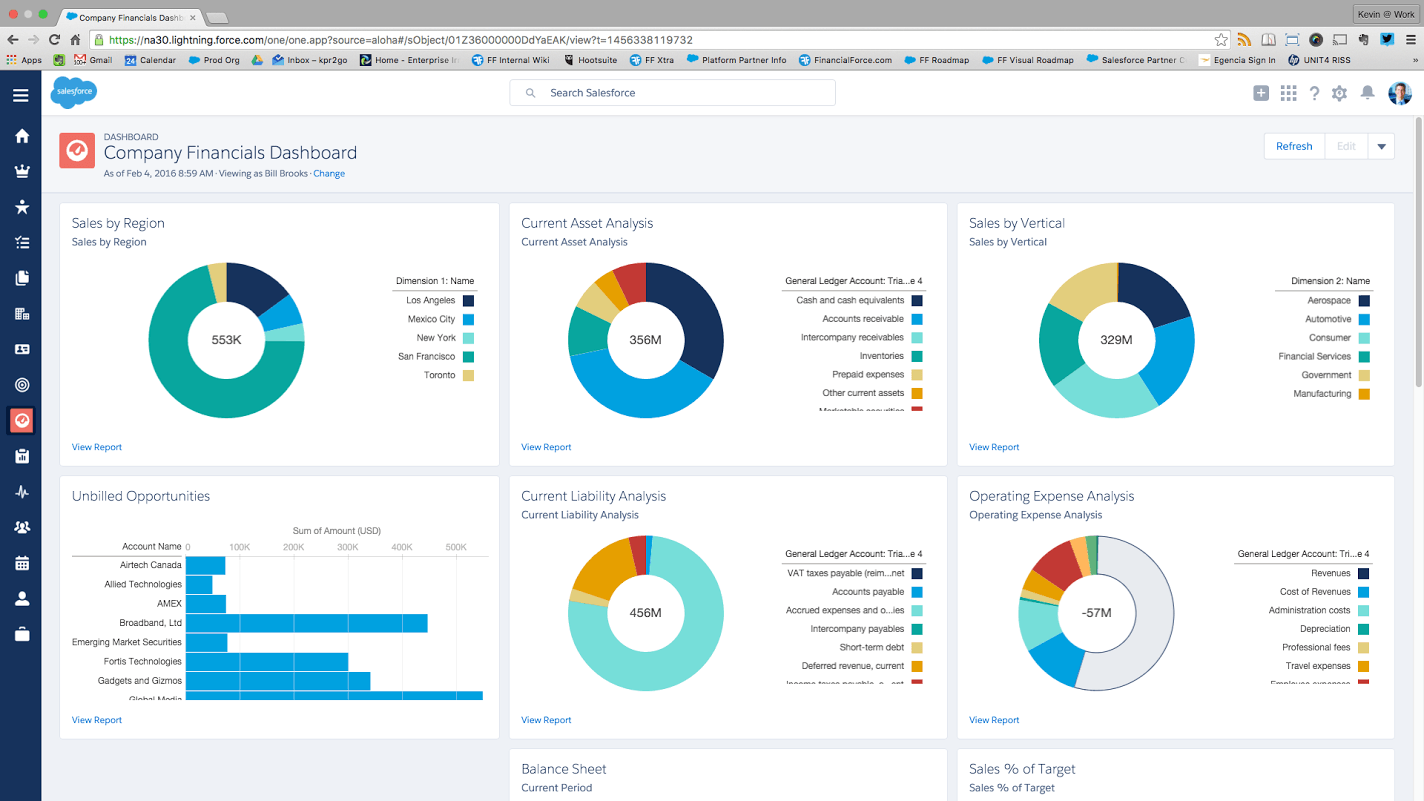The height and width of the screenshot is (801, 1424).
Task: Open the user profile avatar menu
Action: tap(1399, 92)
